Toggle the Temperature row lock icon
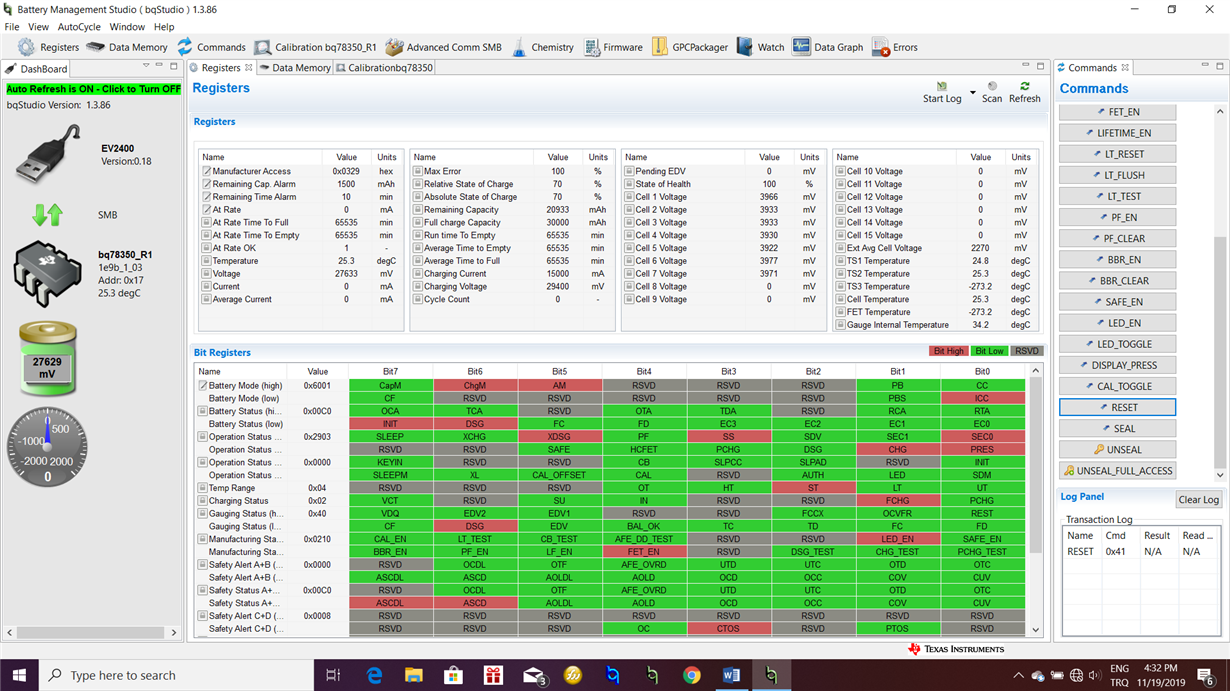1230x691 pixels. pos(206,261)
